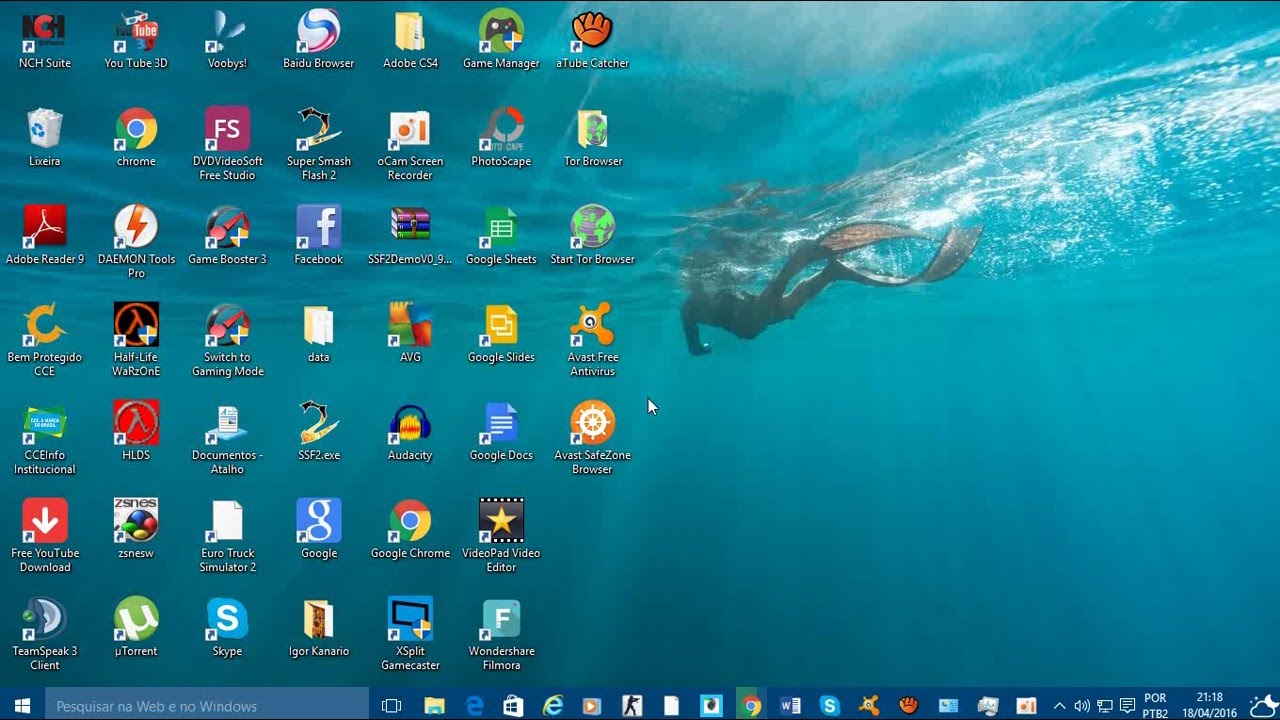This screenshot has width=1280, height=720.
Task: Select the VideoPad Video Editor icon
Action: (501, 537)
